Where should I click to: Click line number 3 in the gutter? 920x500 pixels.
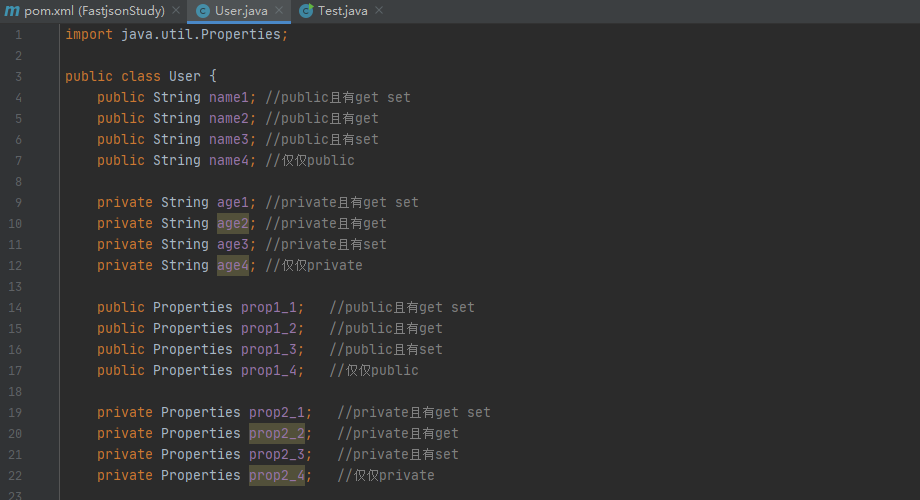click(18, 77)
